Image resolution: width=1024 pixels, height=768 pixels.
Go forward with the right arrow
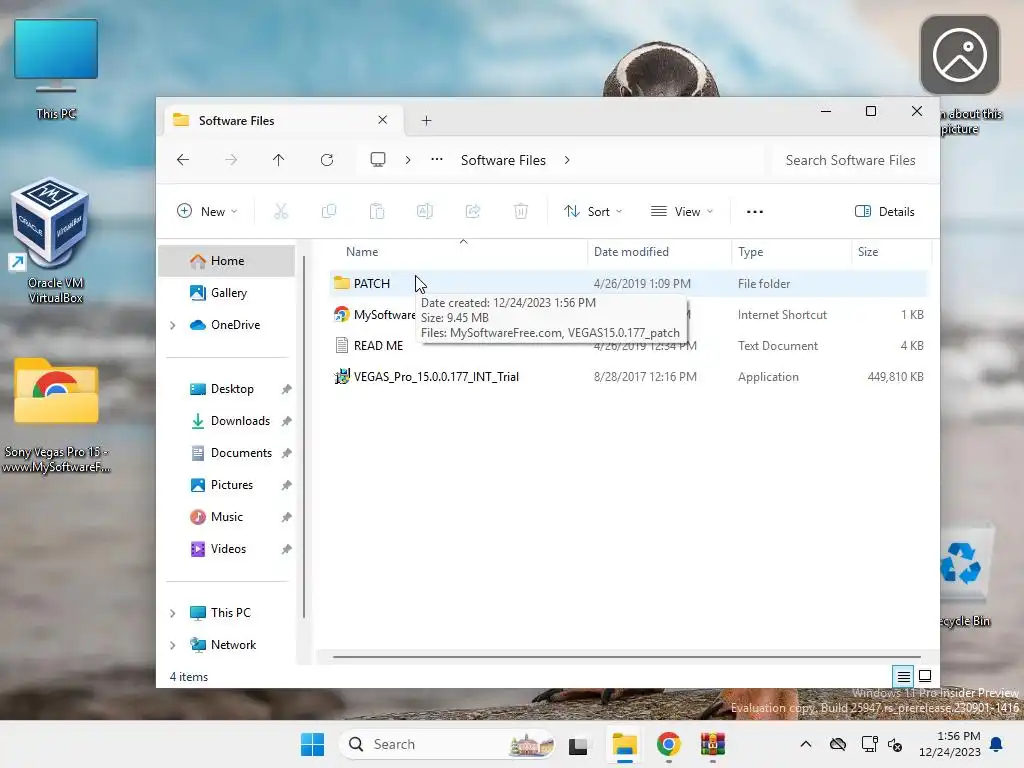pyautogui.click(x=231, y=160)
